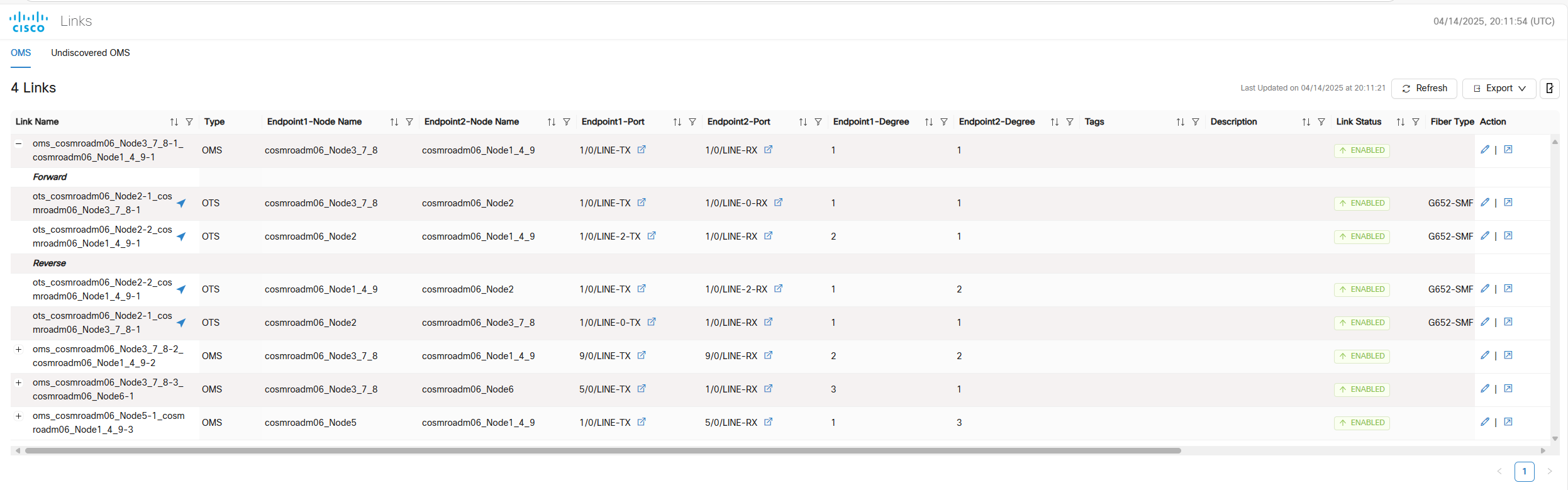The image size is (1568, 490).
Task: Select the Forward group row
Action: [781, 177]
